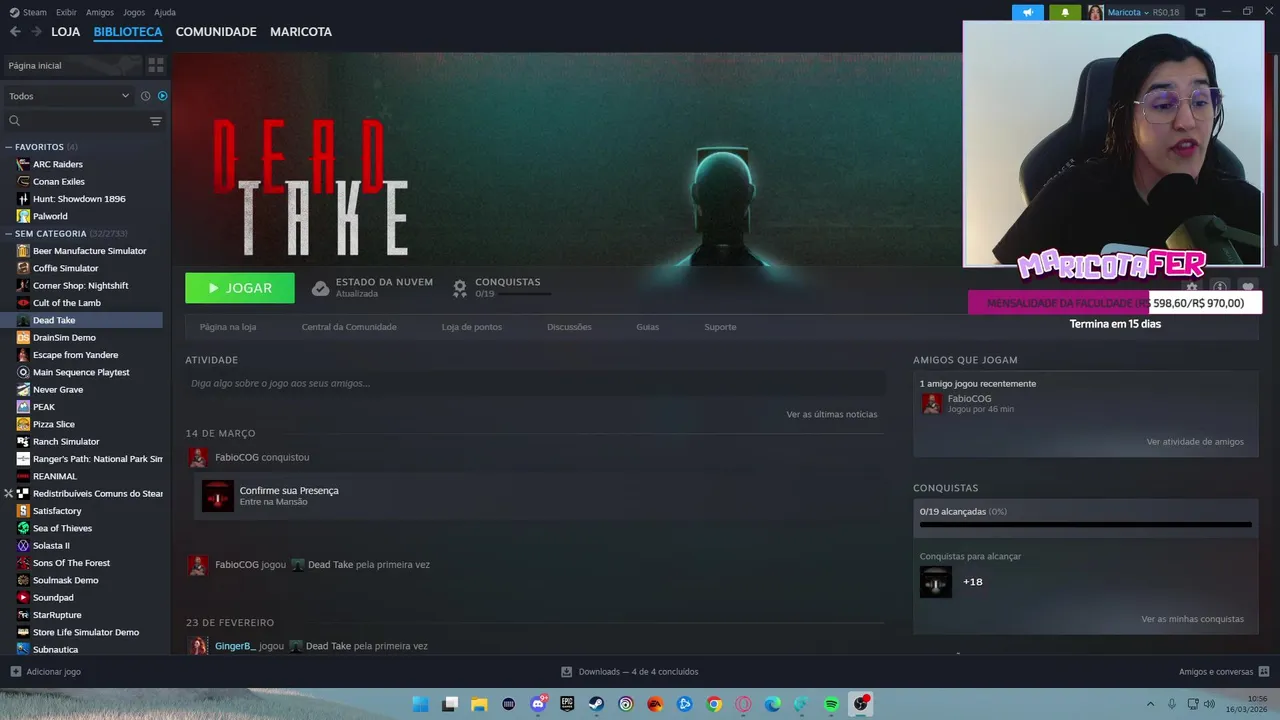
Task: Open the Downloads status bar
Action: [x=630, y=672]
